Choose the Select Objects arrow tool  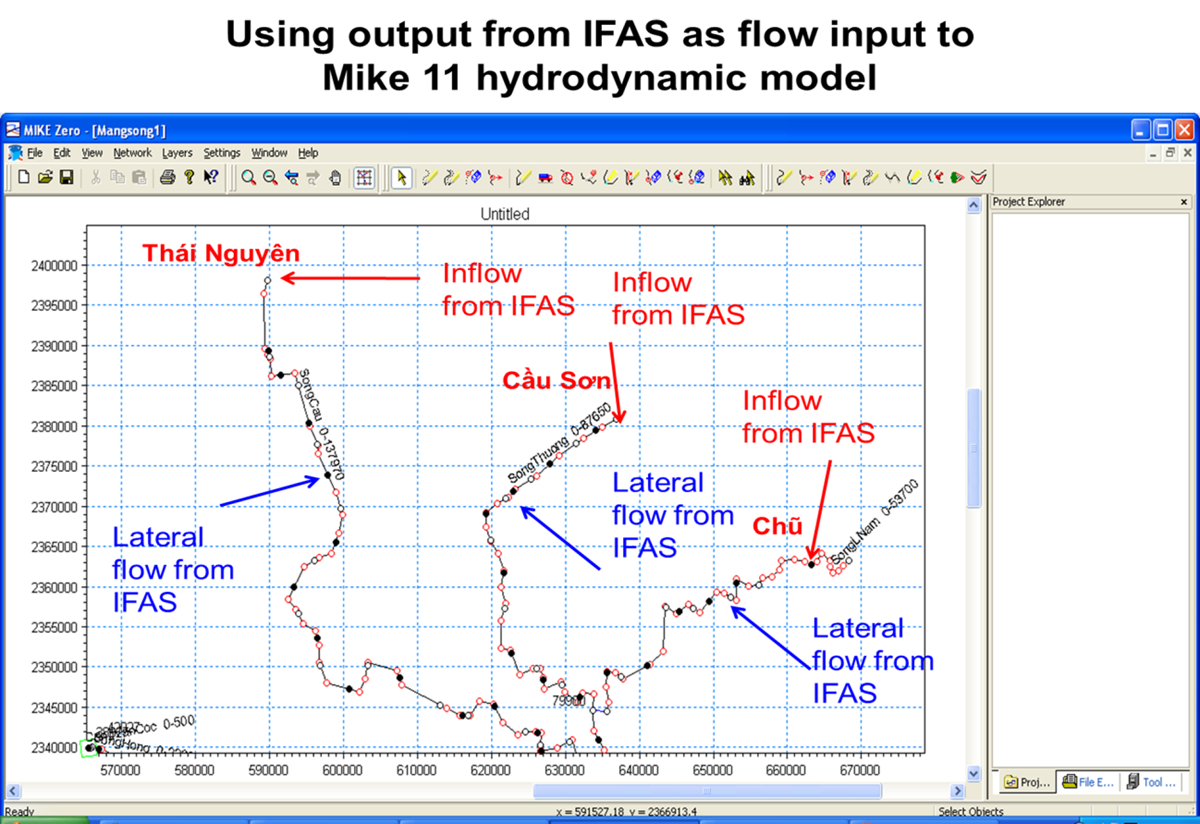point(400,177)
